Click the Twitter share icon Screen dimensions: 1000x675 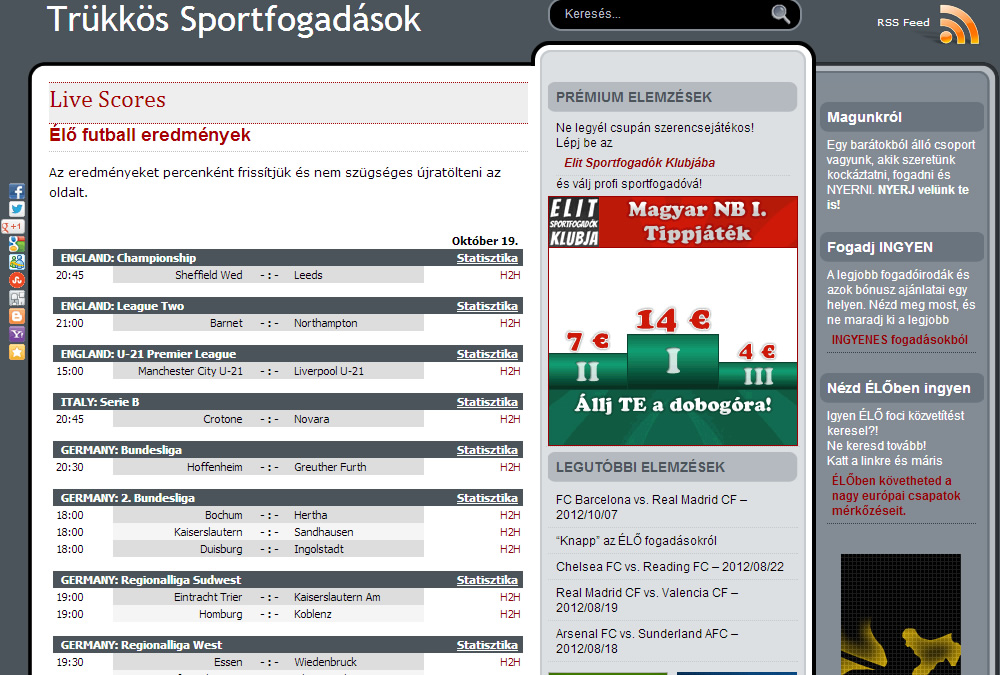17,209
